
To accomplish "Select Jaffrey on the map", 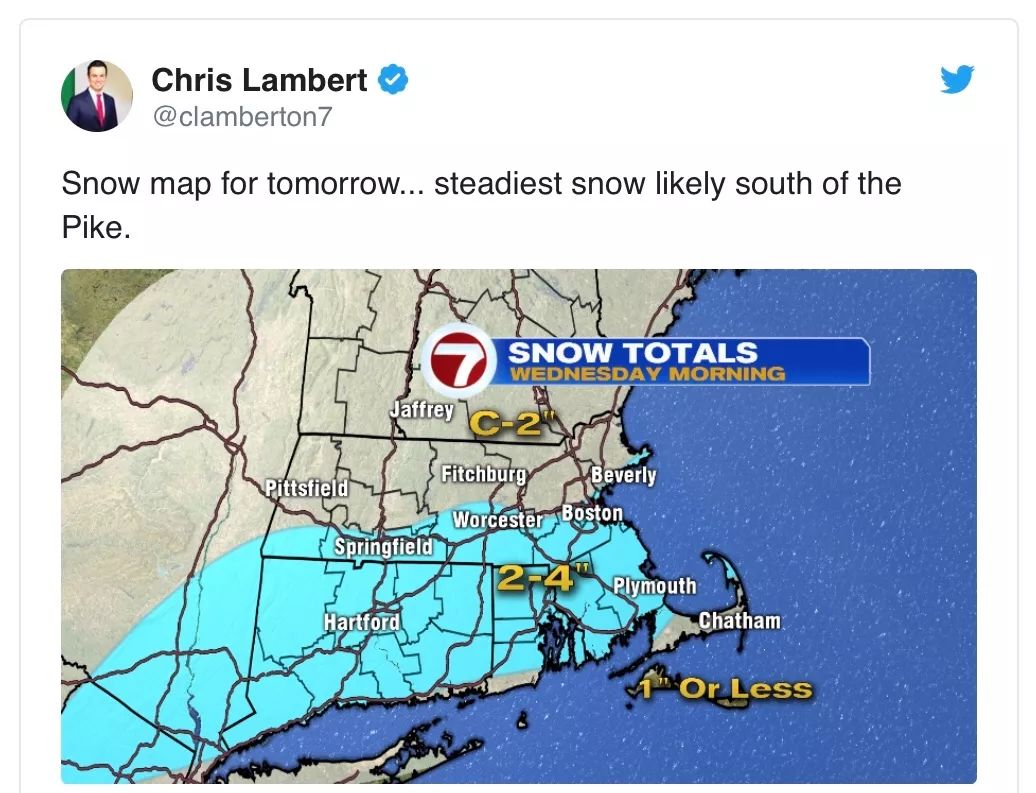I will 421,410.
